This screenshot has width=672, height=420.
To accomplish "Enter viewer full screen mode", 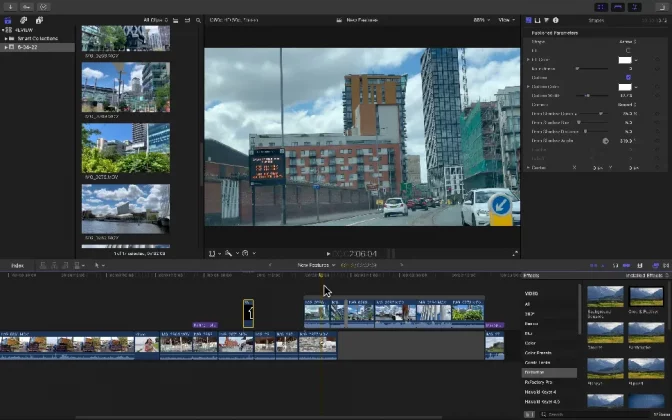I will pos(516,253).
